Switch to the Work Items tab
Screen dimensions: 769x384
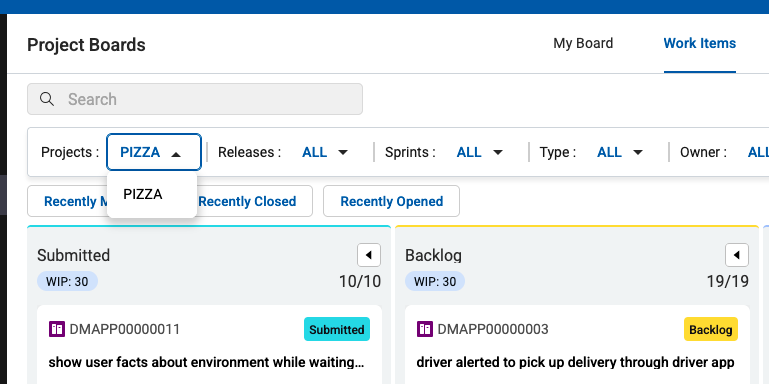pos(700,44)
